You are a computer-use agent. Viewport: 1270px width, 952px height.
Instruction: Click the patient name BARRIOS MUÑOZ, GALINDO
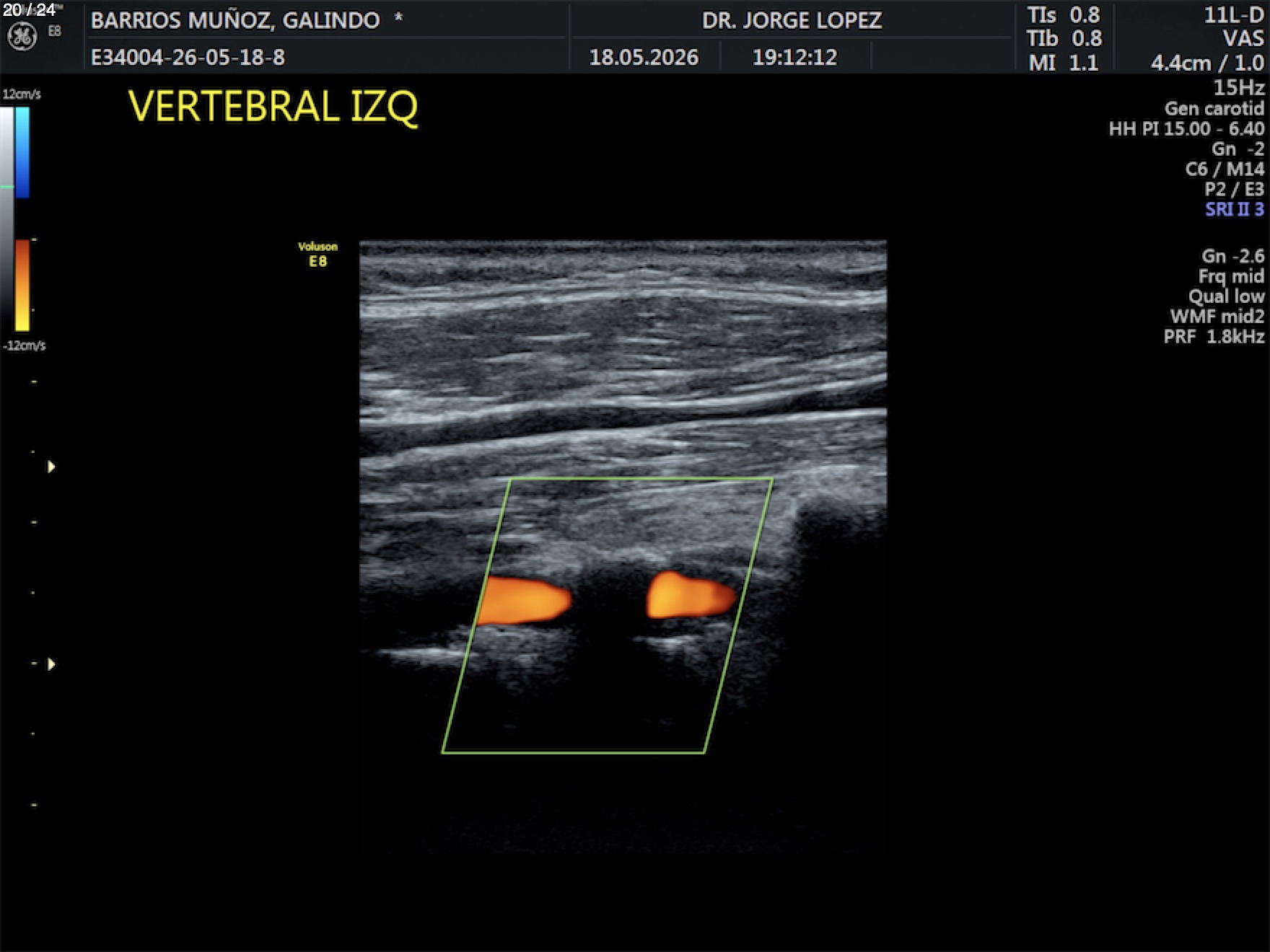click(x=235, y=20)
